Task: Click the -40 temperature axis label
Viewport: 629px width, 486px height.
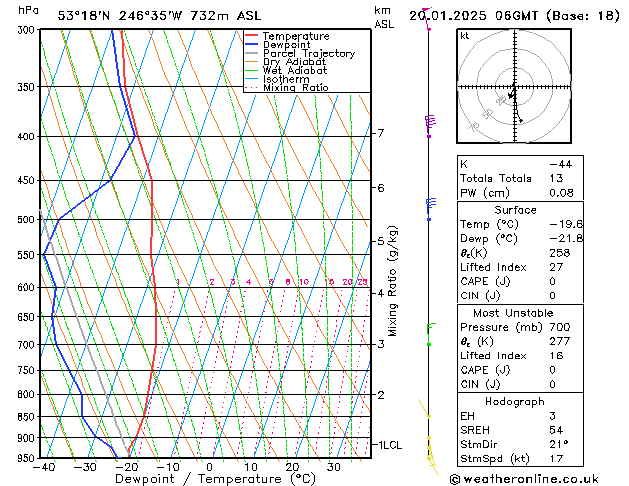Action: click(43, 467)
